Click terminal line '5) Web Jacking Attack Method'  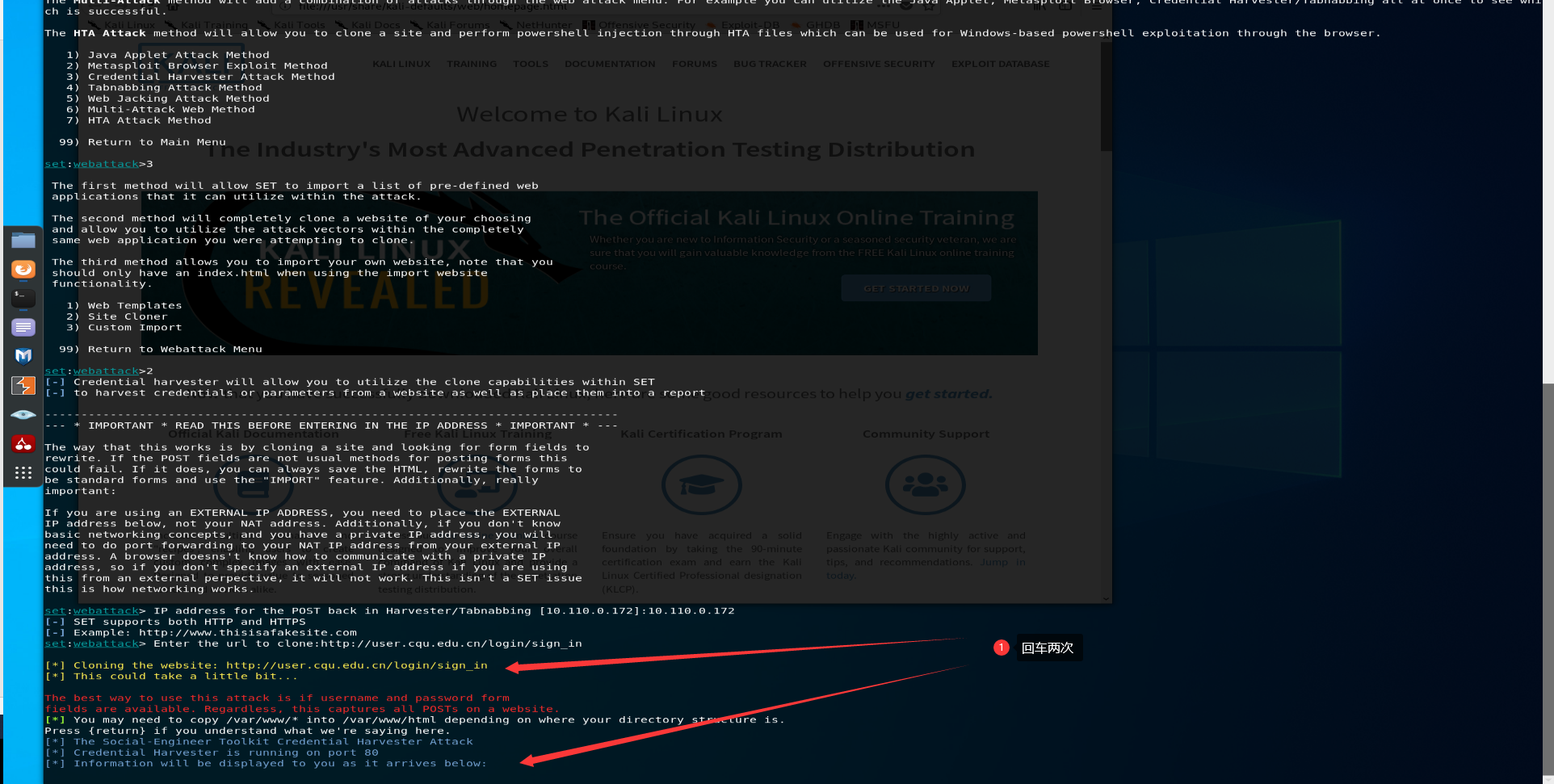coord(168,99)
